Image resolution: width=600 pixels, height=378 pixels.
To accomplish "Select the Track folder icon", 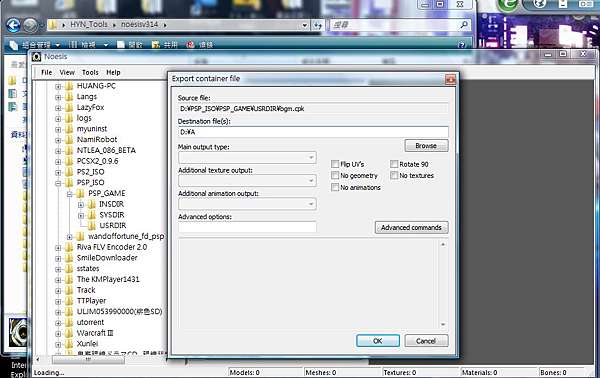I will pos(69,290).
